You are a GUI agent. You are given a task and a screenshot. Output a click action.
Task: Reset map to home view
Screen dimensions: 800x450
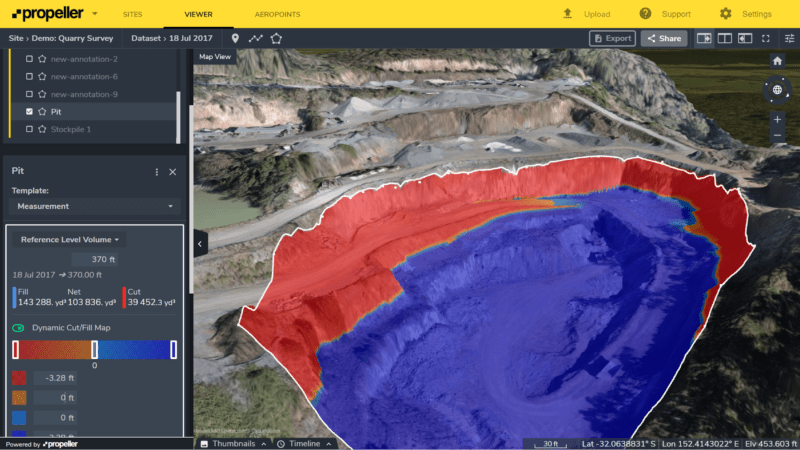[777, 61]
